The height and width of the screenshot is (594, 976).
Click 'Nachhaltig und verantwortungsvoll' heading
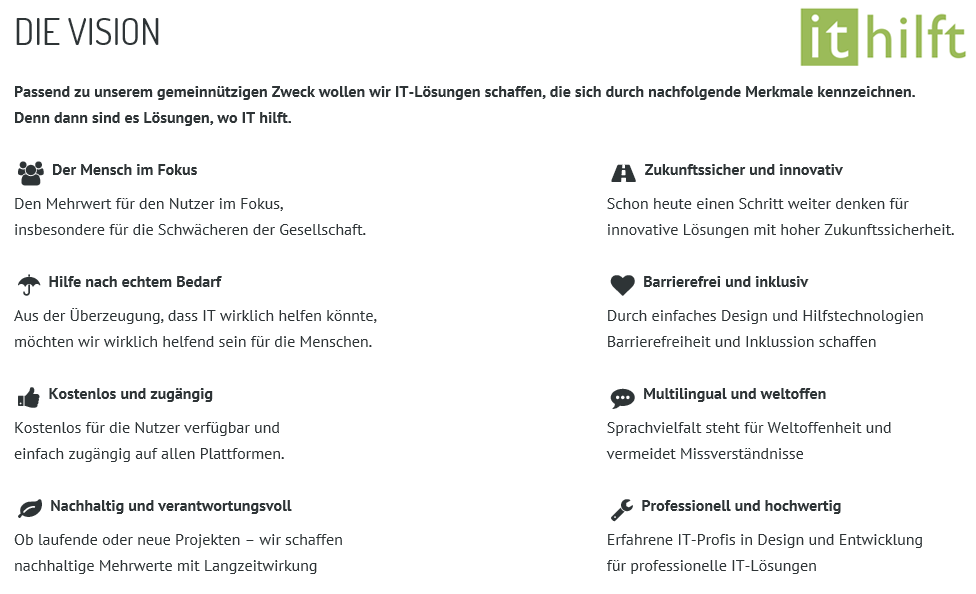coord(171,506)
